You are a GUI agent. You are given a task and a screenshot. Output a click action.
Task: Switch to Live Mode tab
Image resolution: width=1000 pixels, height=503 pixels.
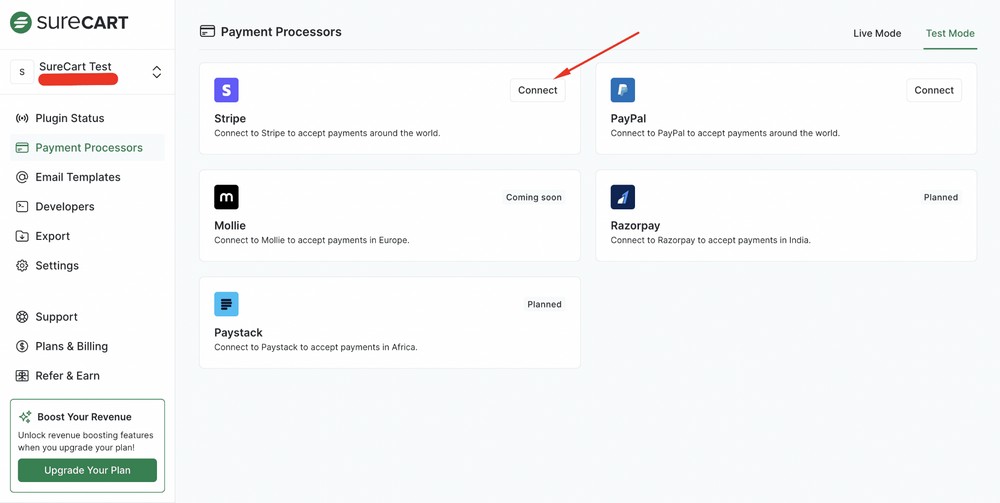click(x=877, y=33)
